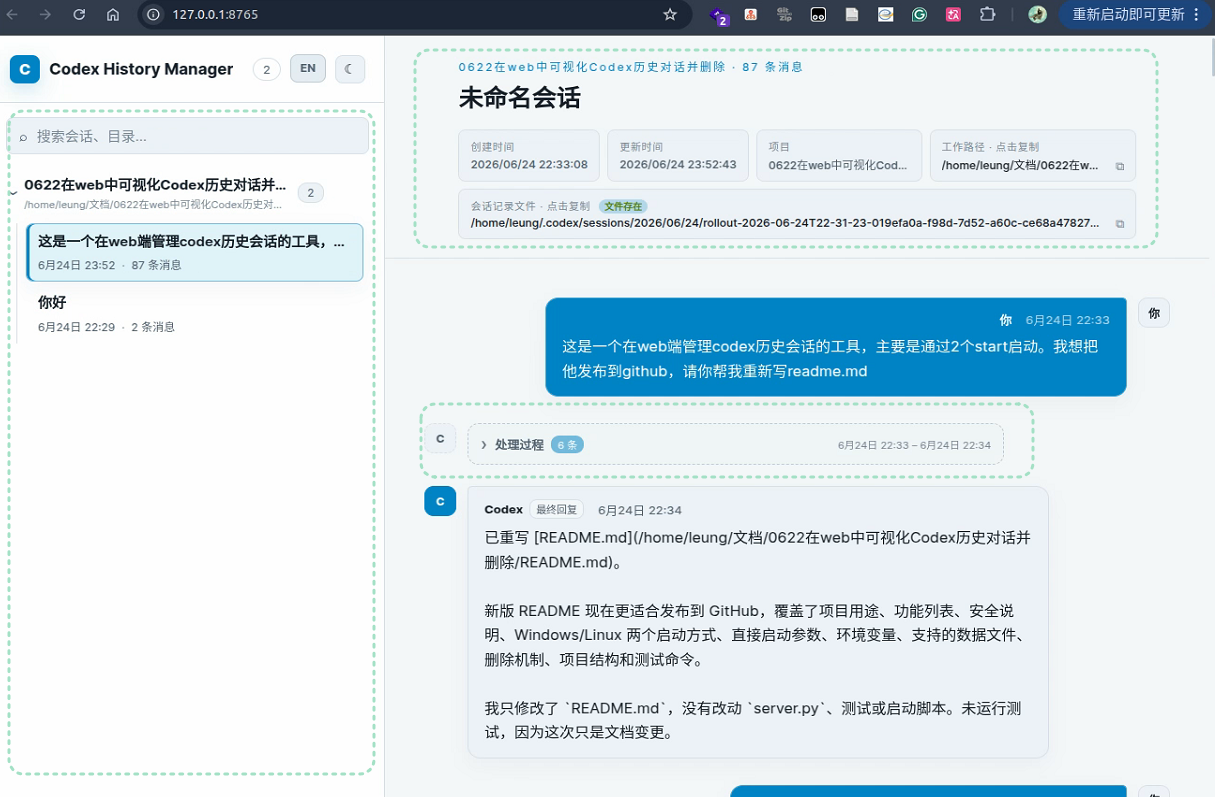Click the 最终回复 tag
This screenshot has height=797, width=1215.
557,510
